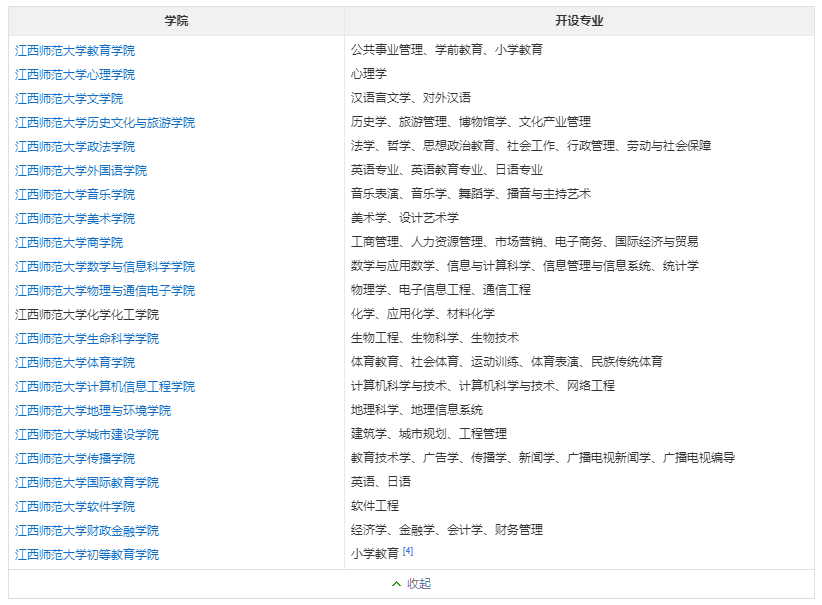Open 江西师范大学教育学院 link
The width and height of the screenshot is (822, 605).
[x=75, y=50]
